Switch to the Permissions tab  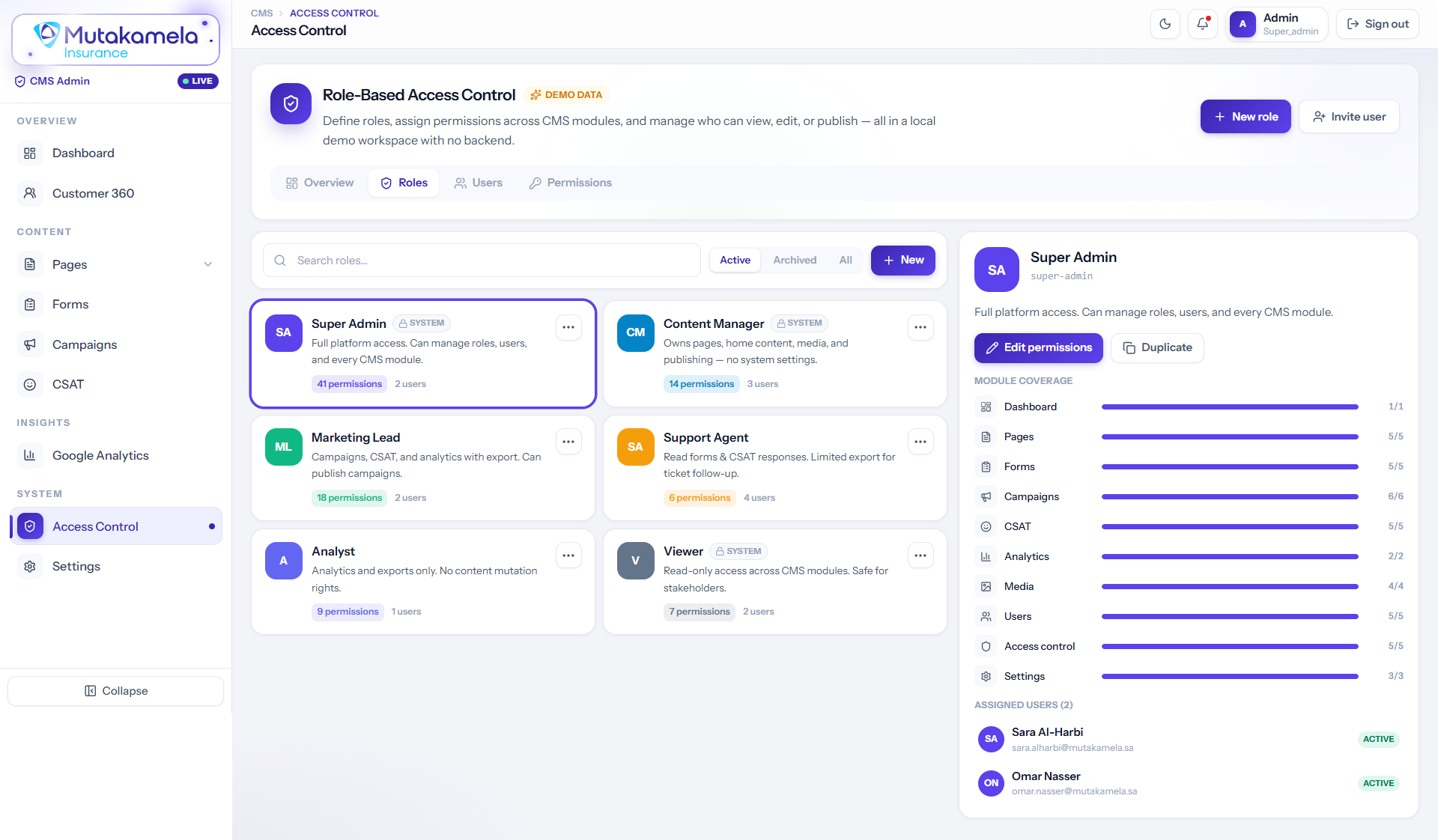click(571, 183)
